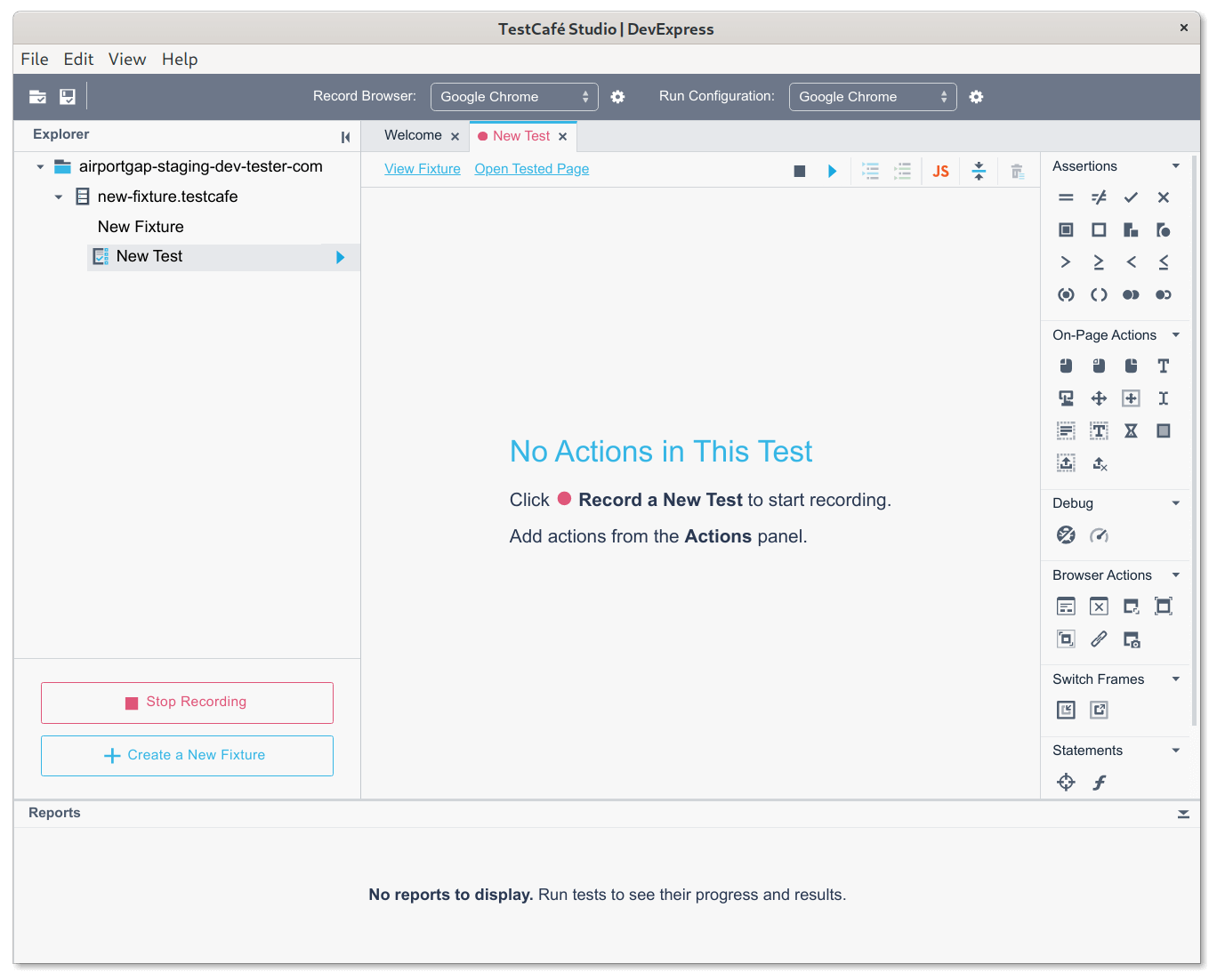Add the Switch to Iframe action

coord(1066,710)
